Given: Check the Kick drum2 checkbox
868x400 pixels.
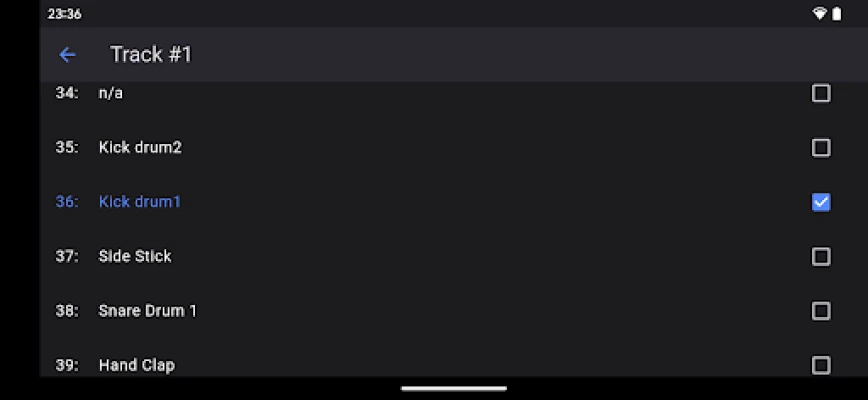Looking at the screenshot, I should tap(820, 148).
